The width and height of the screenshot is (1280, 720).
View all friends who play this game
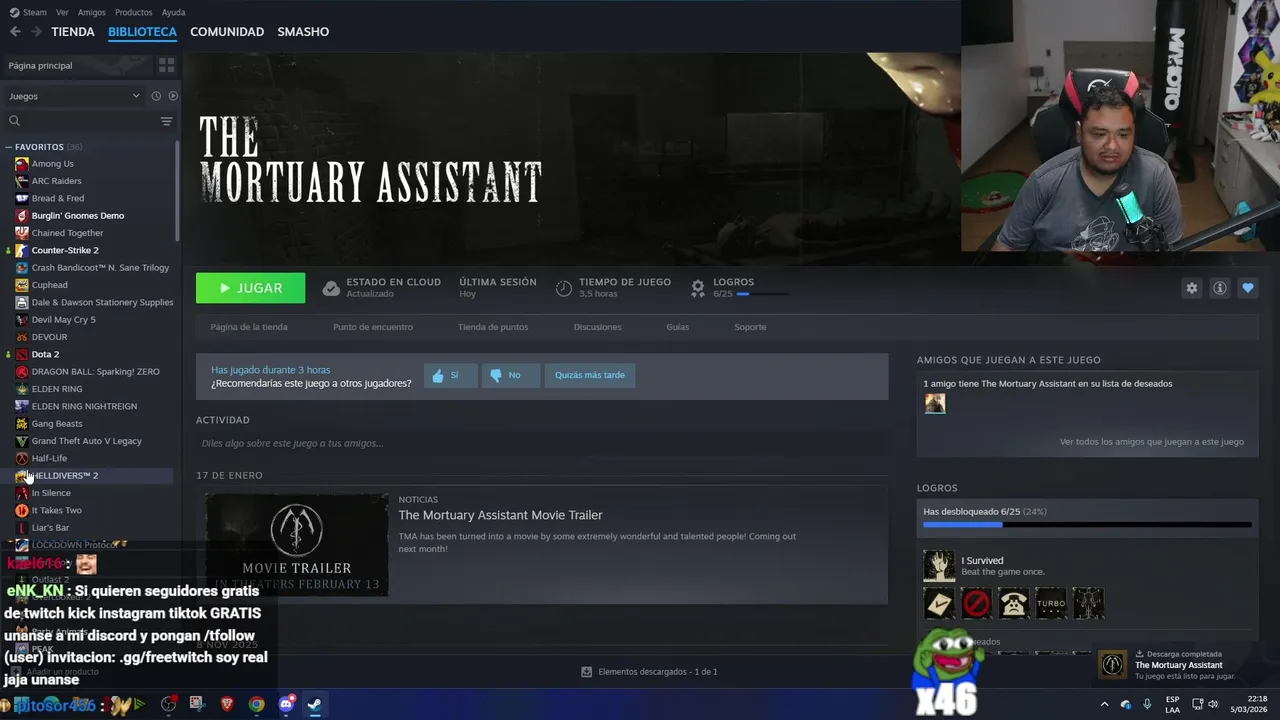pos(1152,442)
